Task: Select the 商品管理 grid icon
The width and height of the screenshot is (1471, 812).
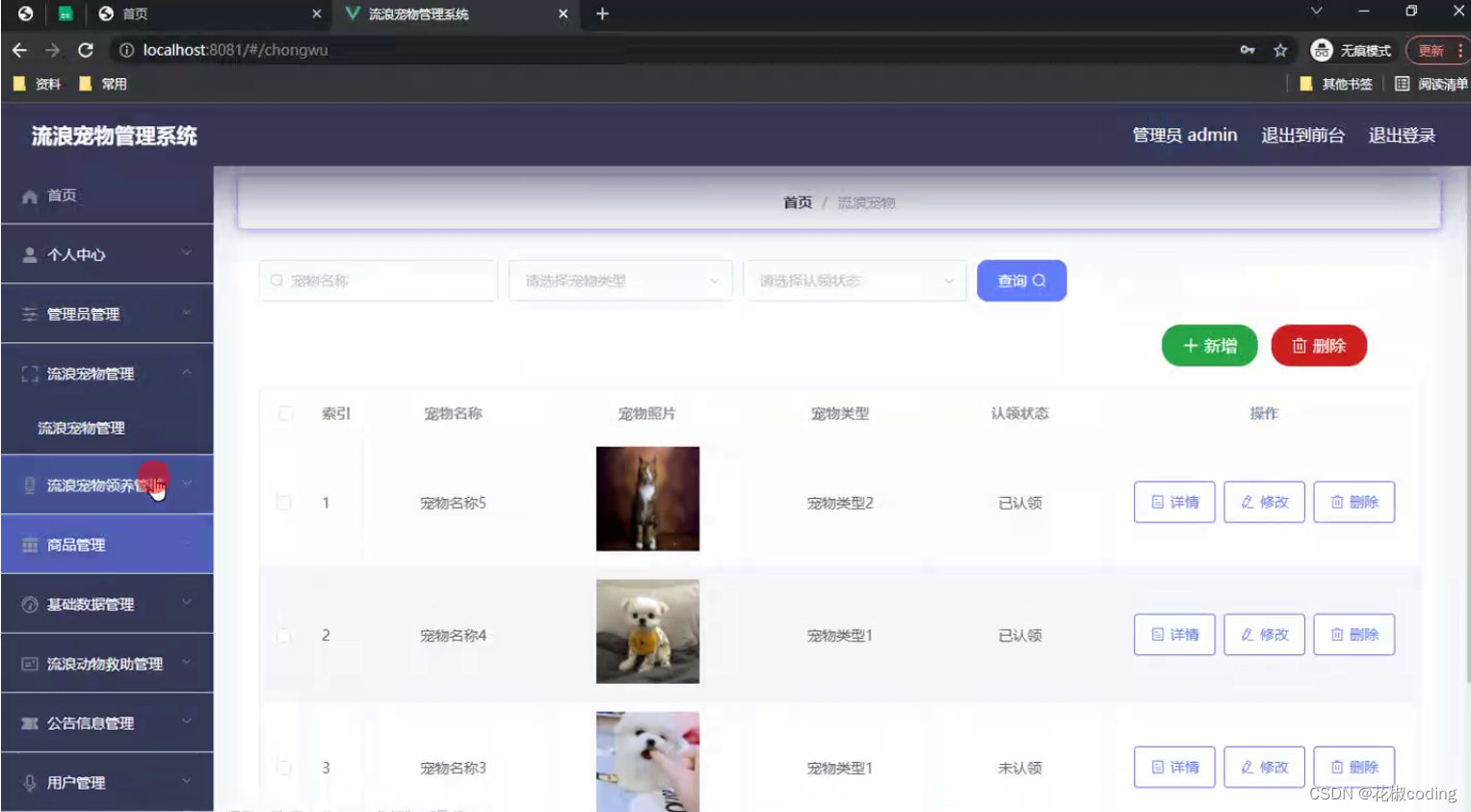Action: pos(29,543)
